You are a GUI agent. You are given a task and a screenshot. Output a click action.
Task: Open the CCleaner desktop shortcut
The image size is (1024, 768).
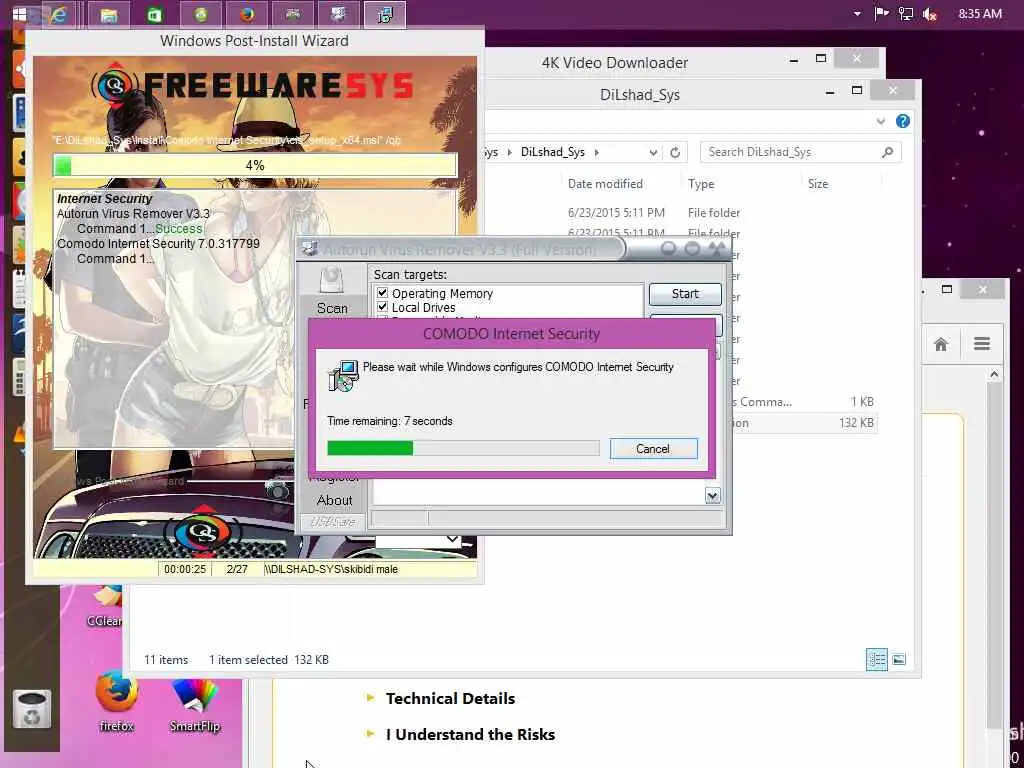(104, 607)
